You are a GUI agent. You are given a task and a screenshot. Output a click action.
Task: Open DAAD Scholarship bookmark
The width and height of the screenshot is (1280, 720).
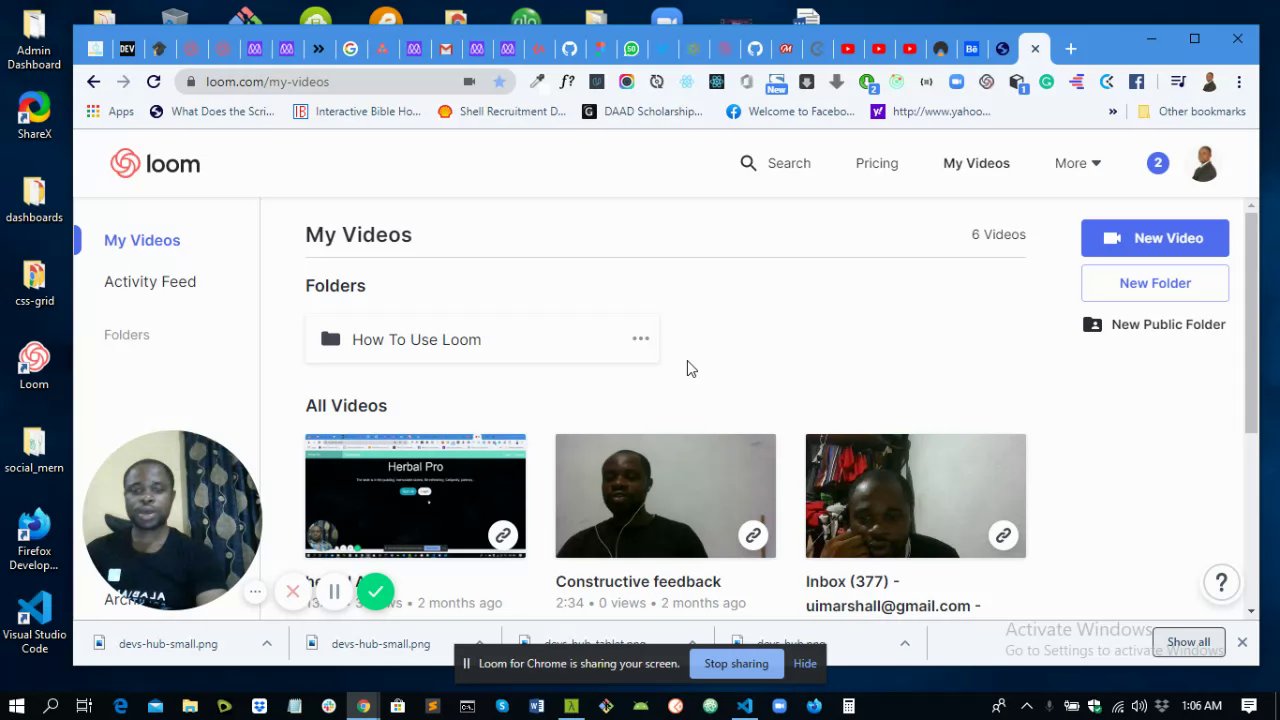(x=642, y=112)
